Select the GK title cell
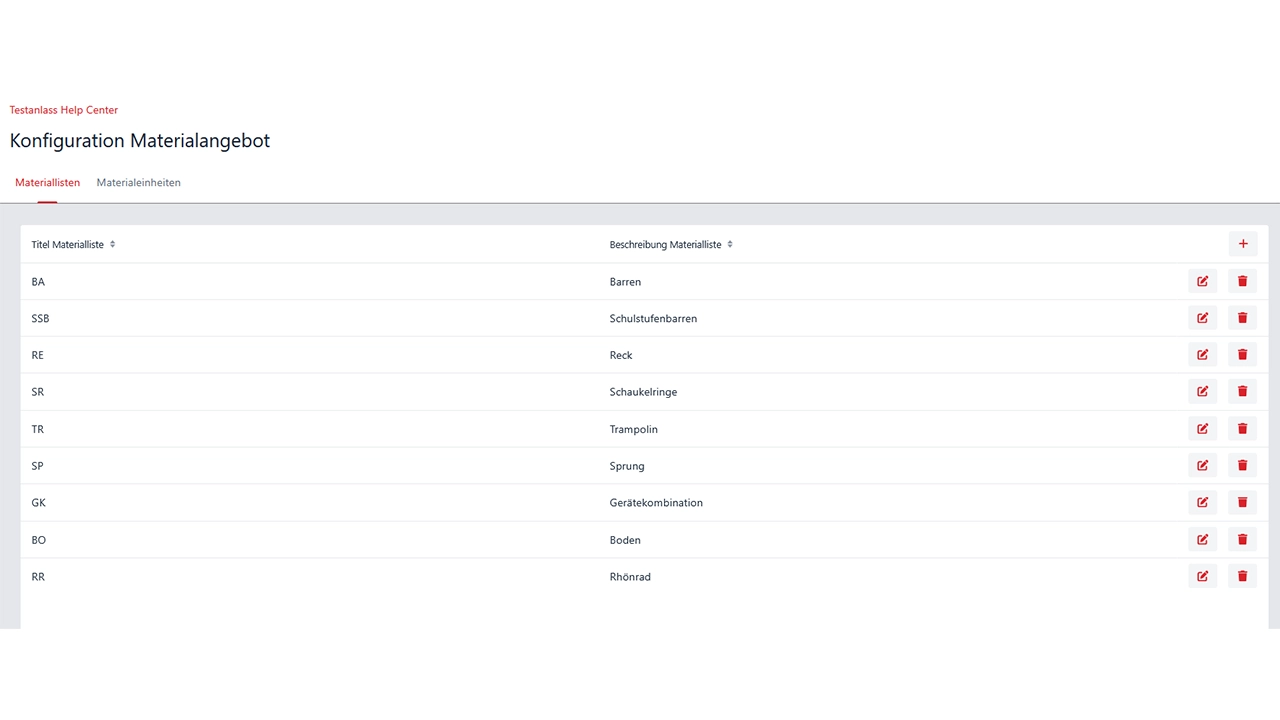 point(39,503)
